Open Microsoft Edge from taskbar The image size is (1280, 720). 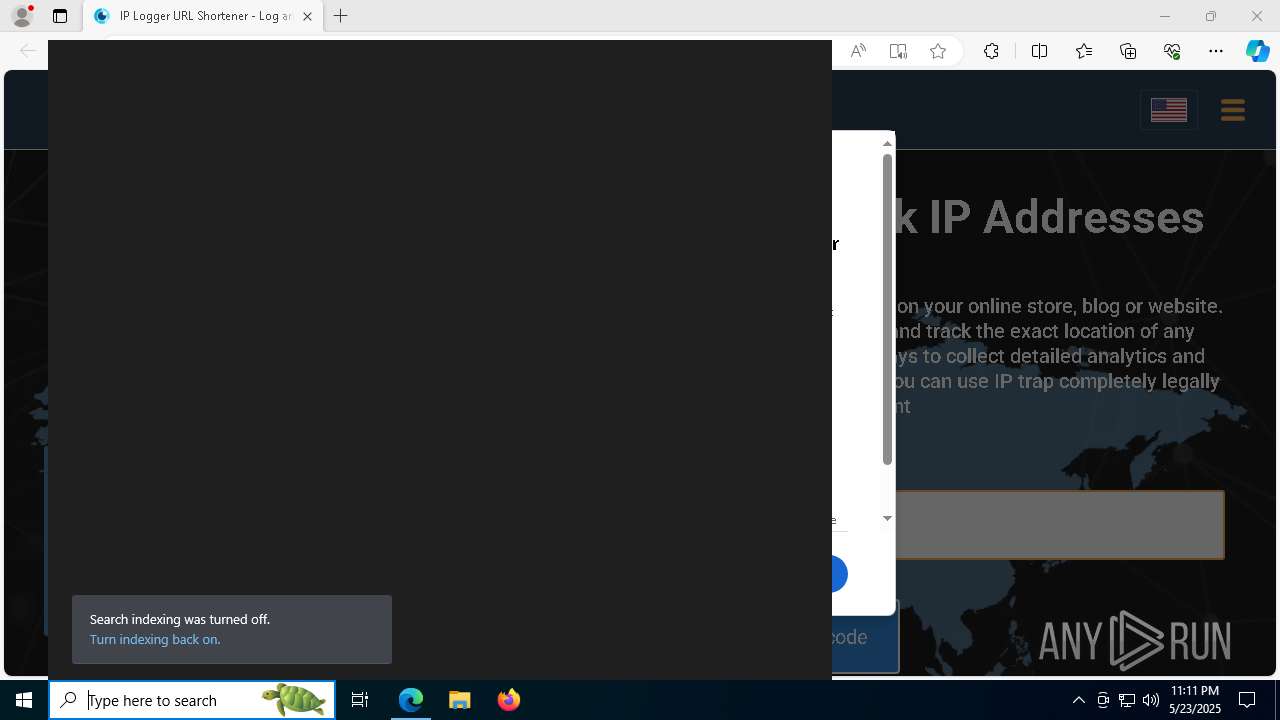click(411, 700)
